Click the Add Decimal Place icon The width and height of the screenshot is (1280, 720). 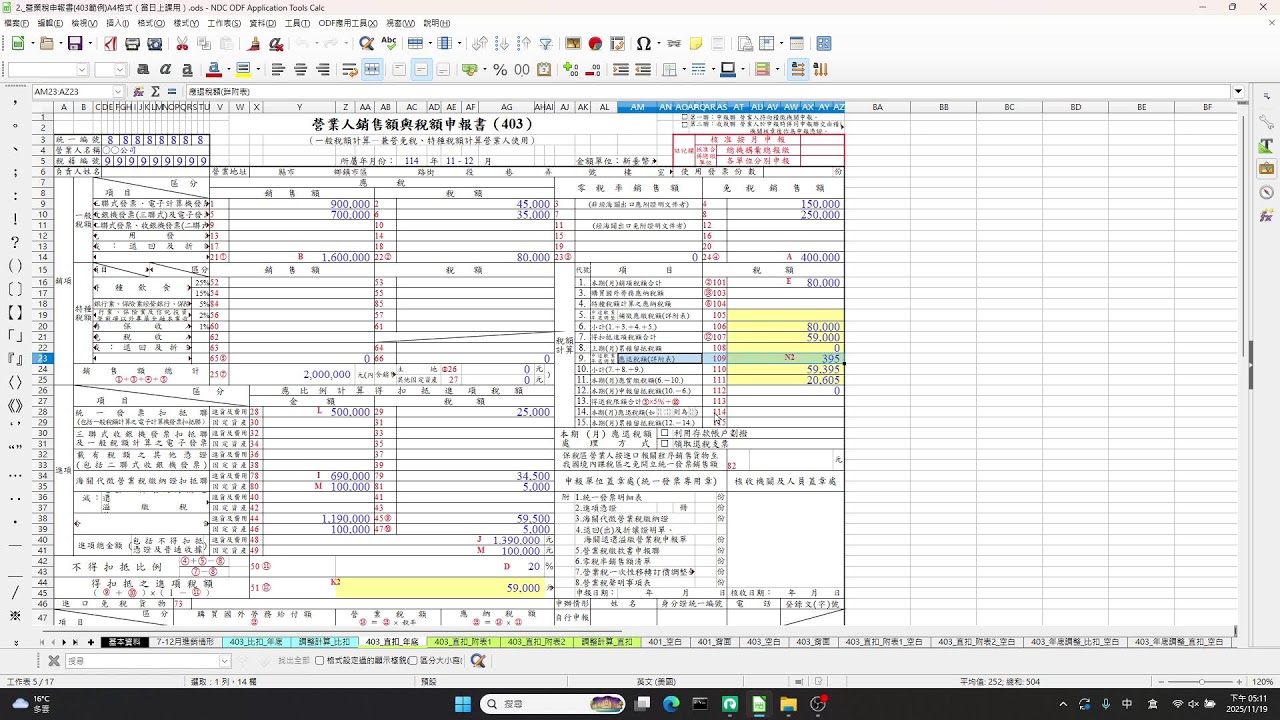pyautogui.click(x=571, y=70)
